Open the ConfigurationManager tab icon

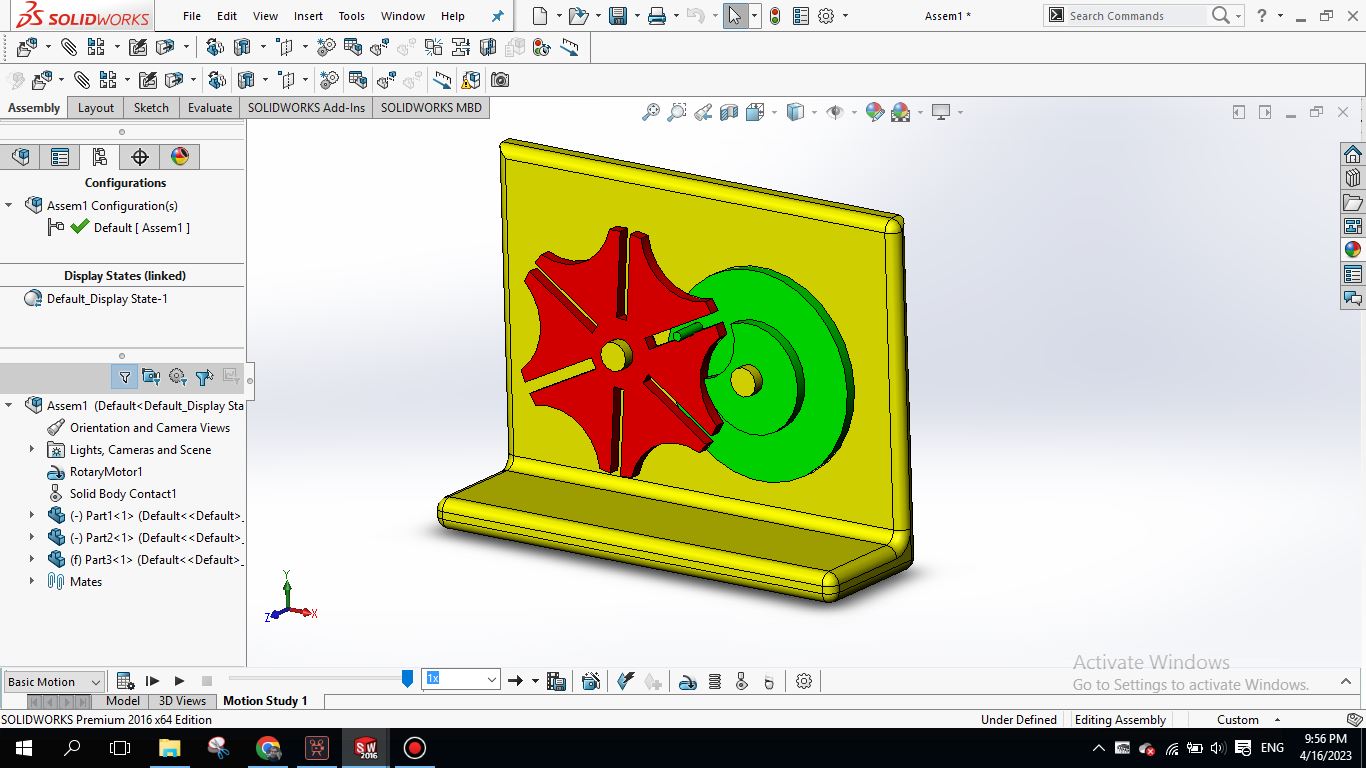click(99, 157)
